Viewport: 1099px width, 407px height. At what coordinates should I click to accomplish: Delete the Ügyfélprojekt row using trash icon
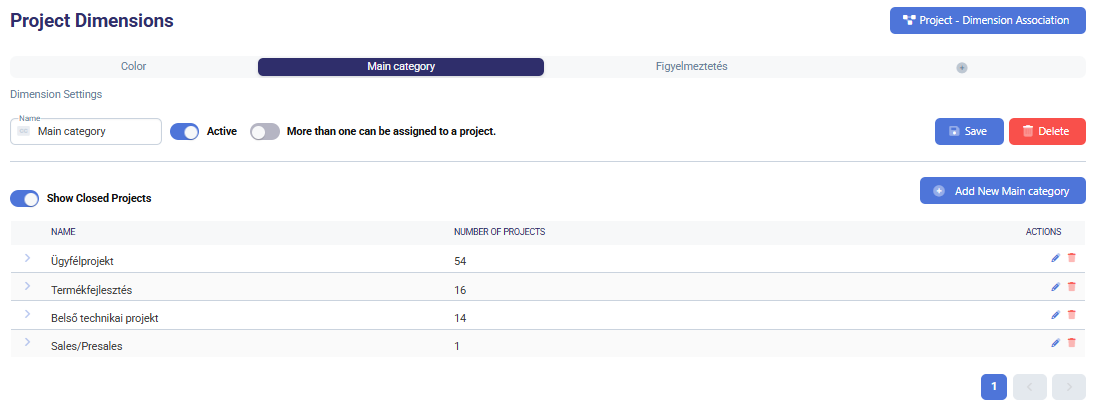(1072, 258)
